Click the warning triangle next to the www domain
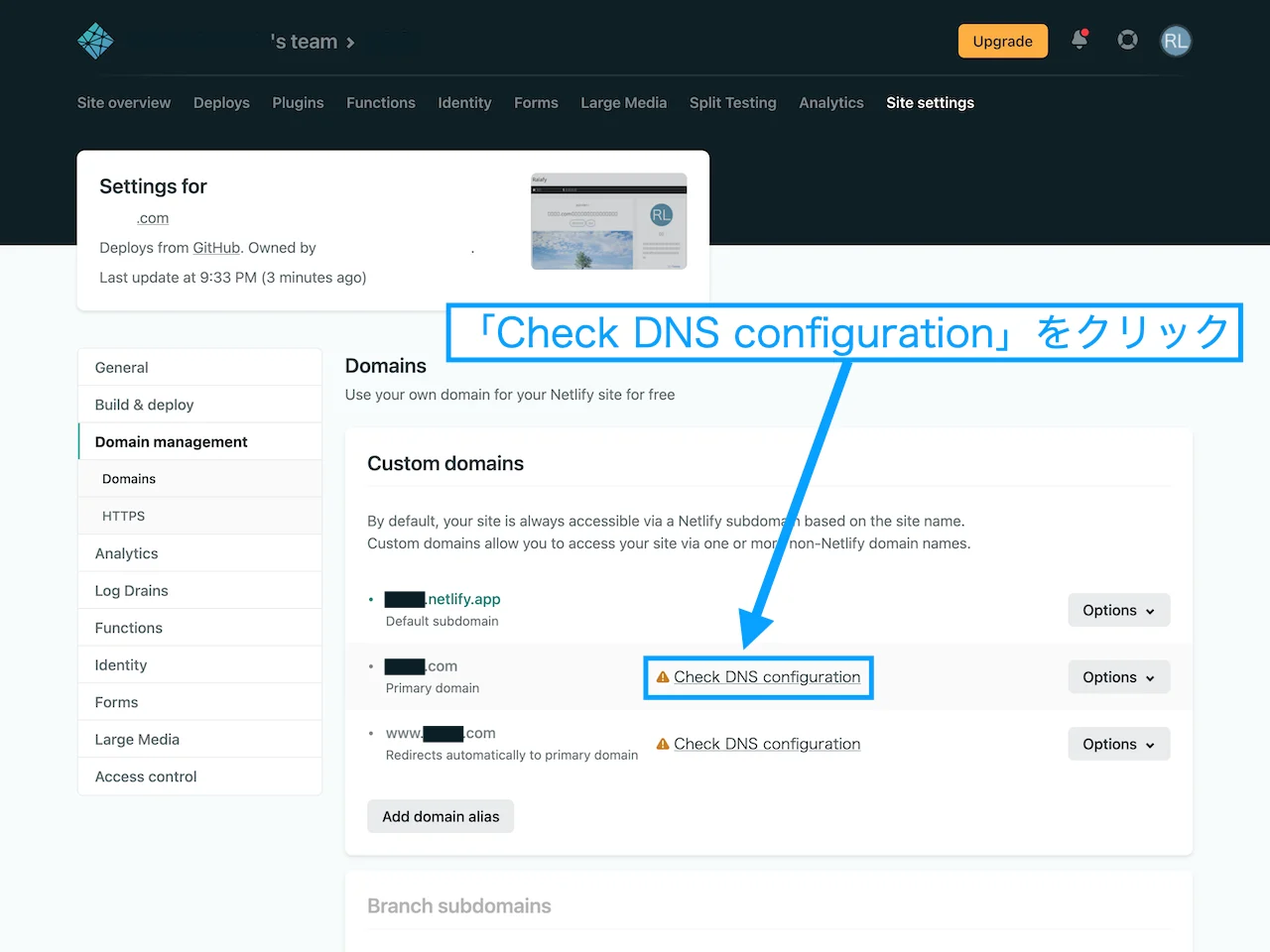This screenshot has width=1270, height=952. point(663,743)
